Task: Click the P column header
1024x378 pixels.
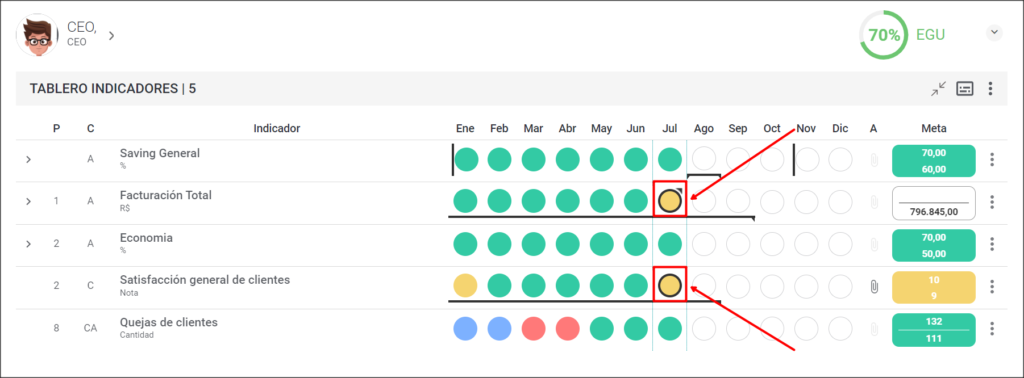Action: (56, 129)
